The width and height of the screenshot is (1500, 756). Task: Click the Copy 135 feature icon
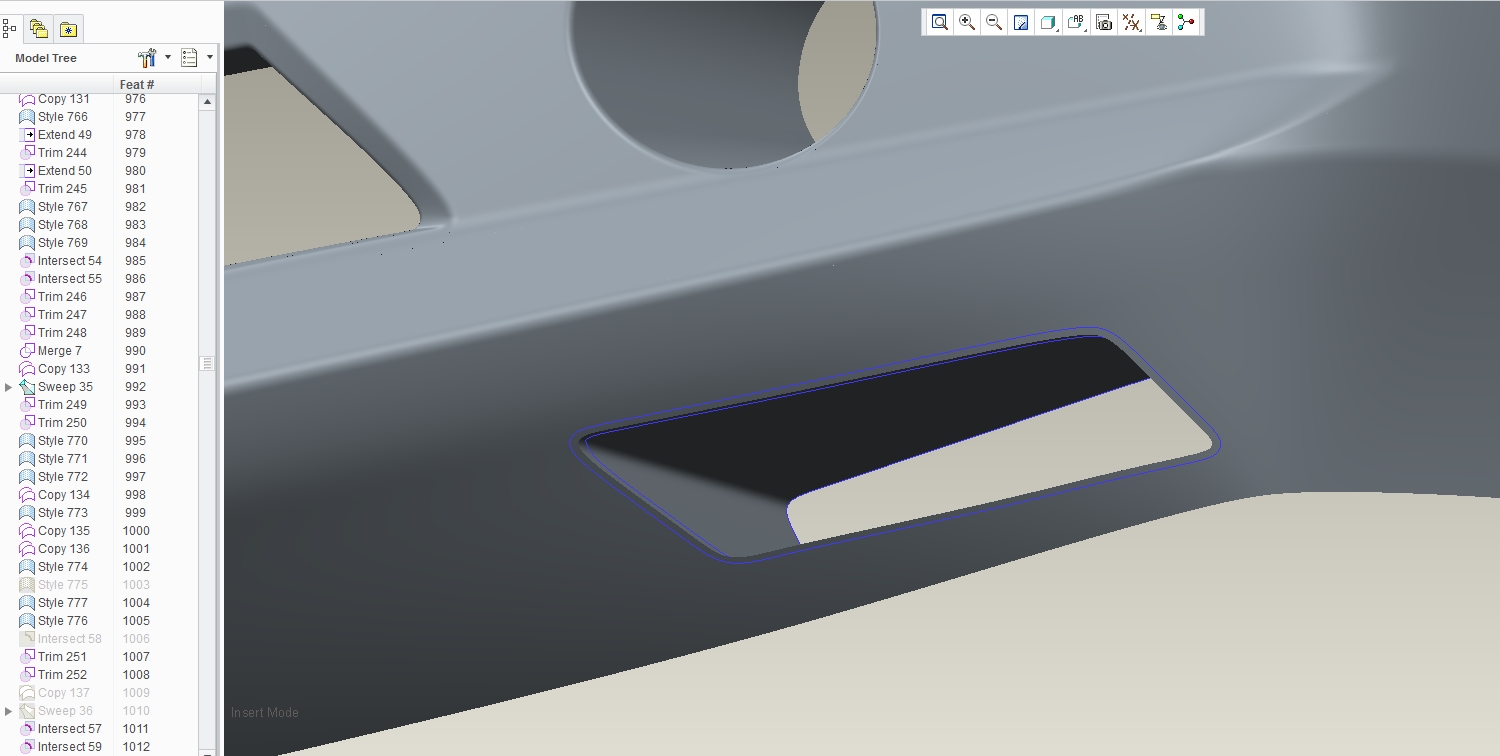[27, 531]
